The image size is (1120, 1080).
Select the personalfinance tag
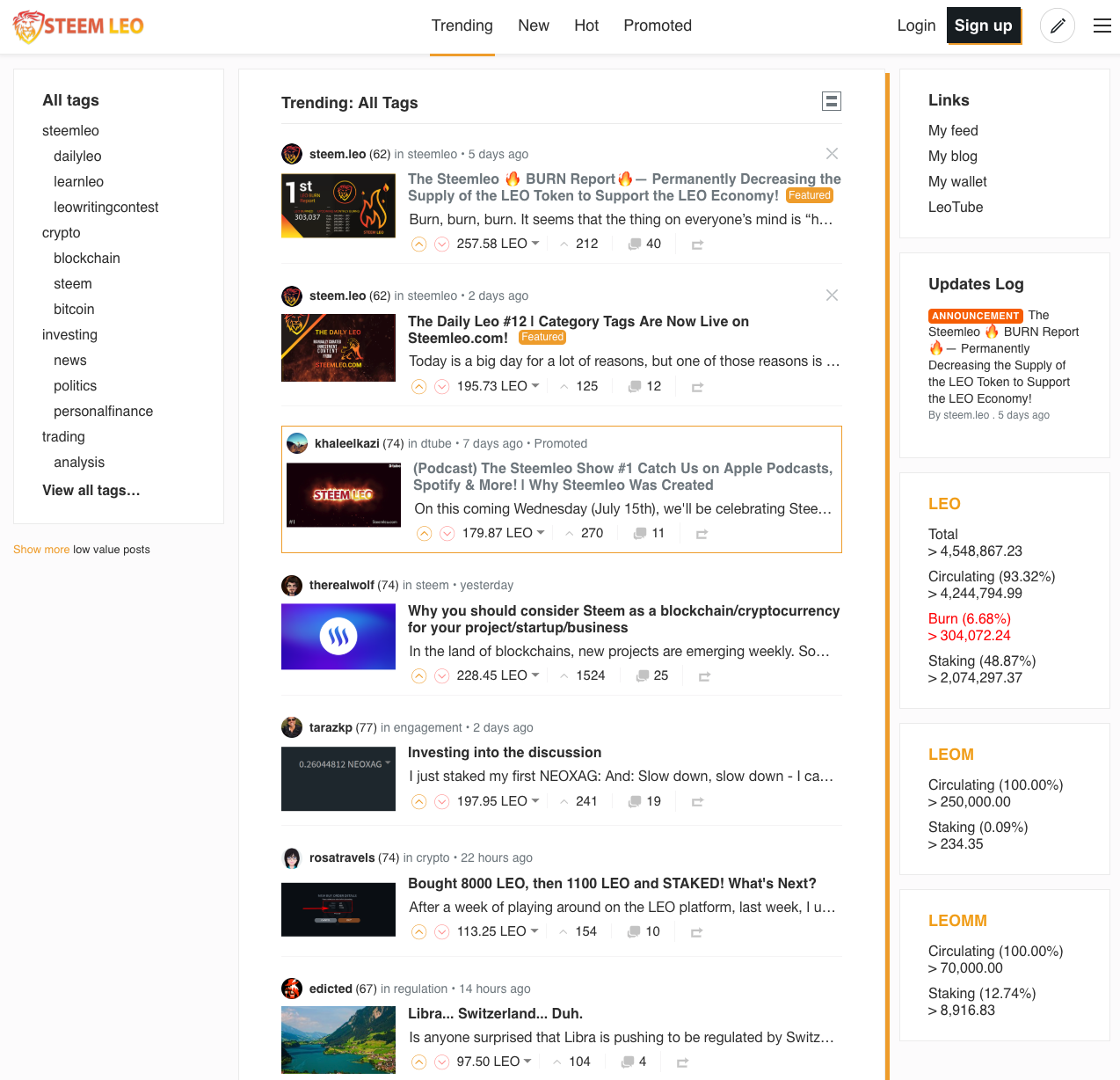click(x=104, y=412)
